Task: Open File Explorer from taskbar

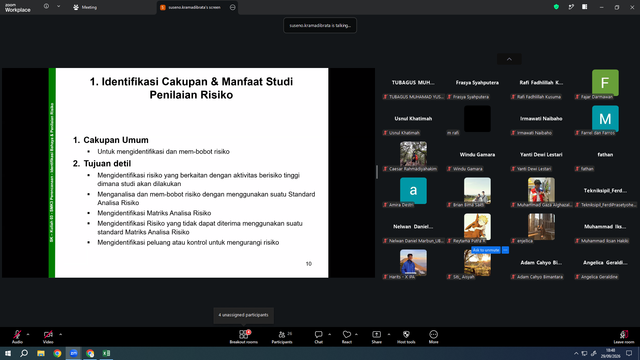Action: [41, 353]
